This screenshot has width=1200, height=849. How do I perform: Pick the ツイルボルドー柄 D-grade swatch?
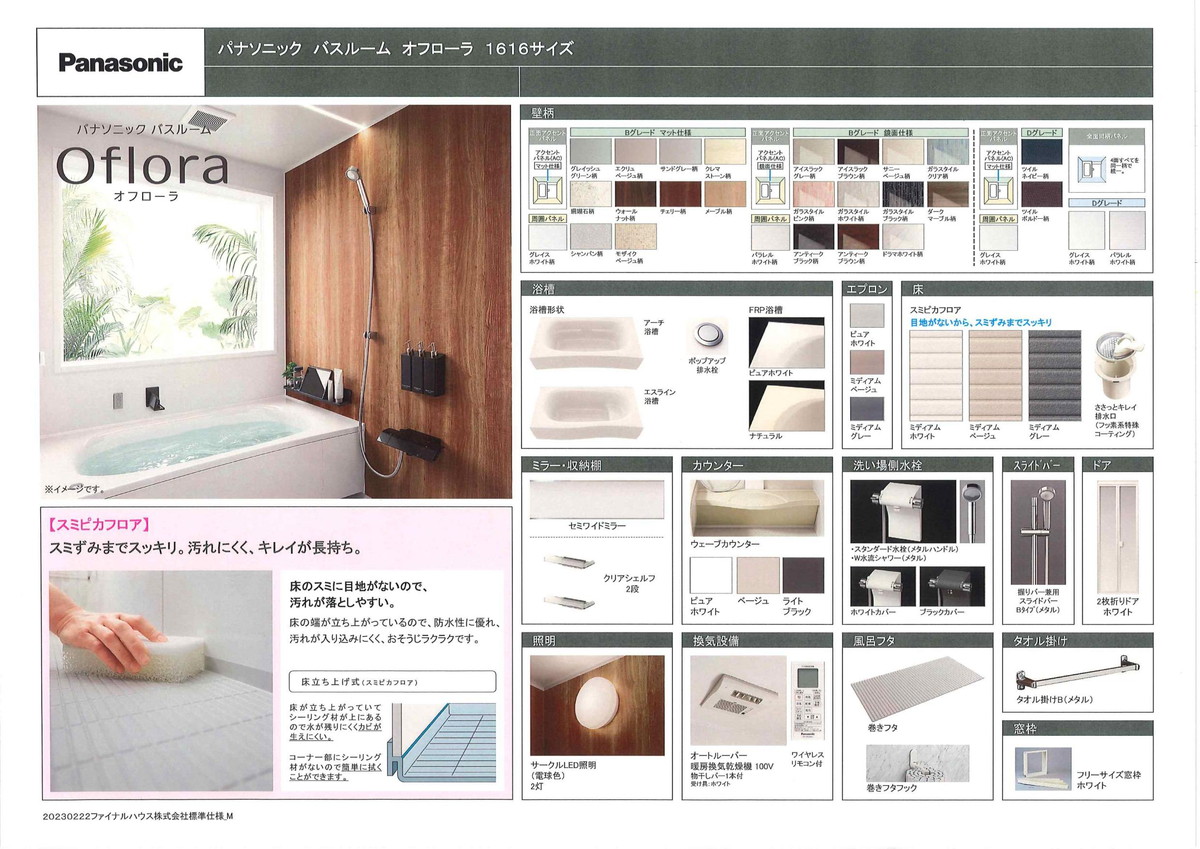[1040, 193]
